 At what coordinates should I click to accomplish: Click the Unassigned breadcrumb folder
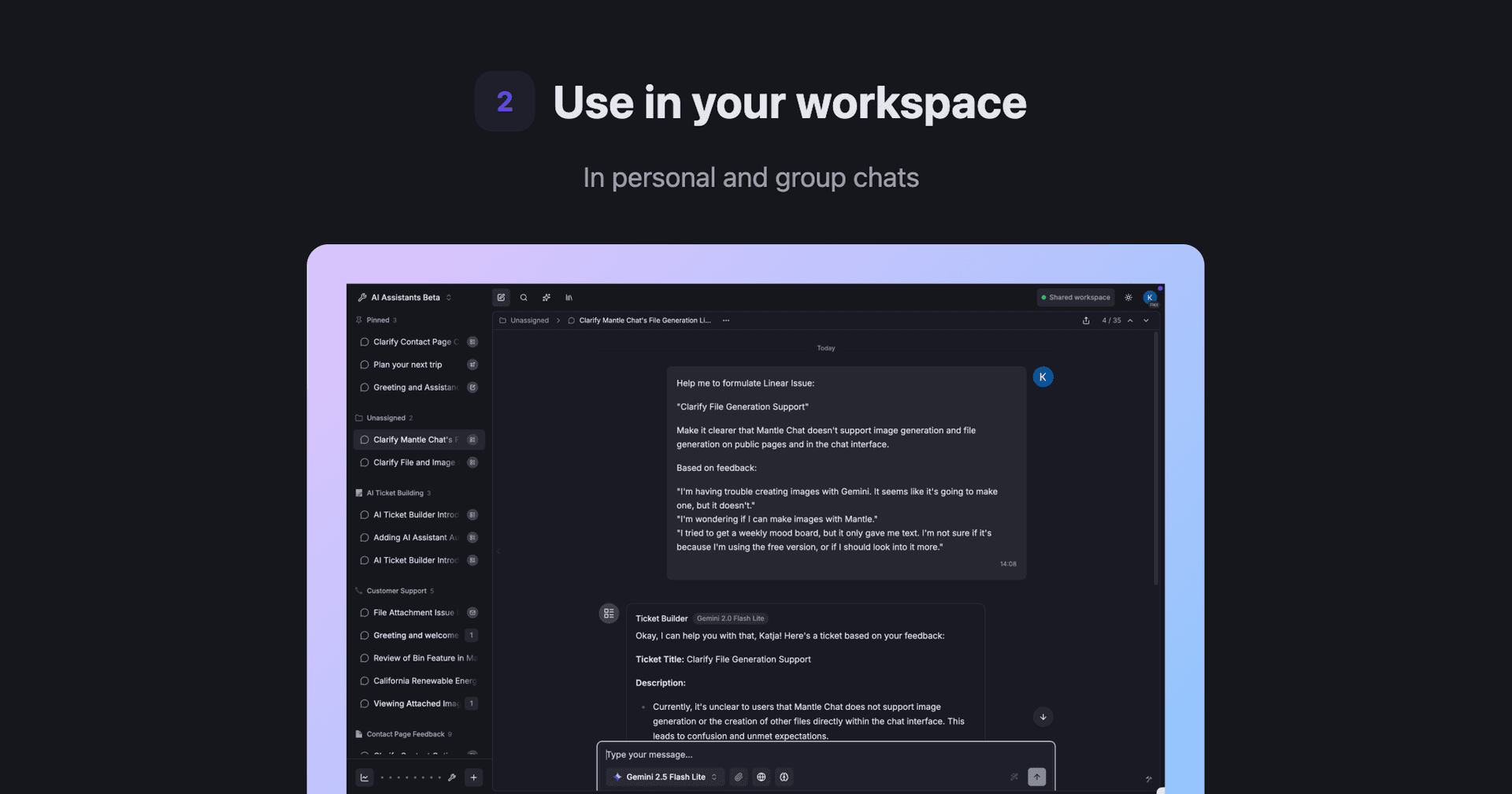524,321
